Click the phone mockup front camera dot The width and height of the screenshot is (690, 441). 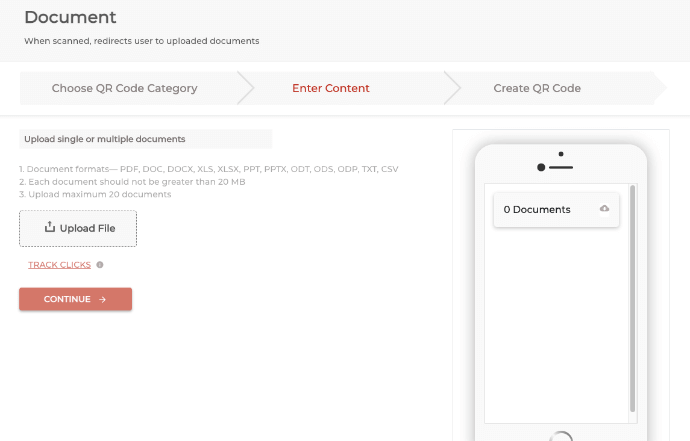[561, 154]
